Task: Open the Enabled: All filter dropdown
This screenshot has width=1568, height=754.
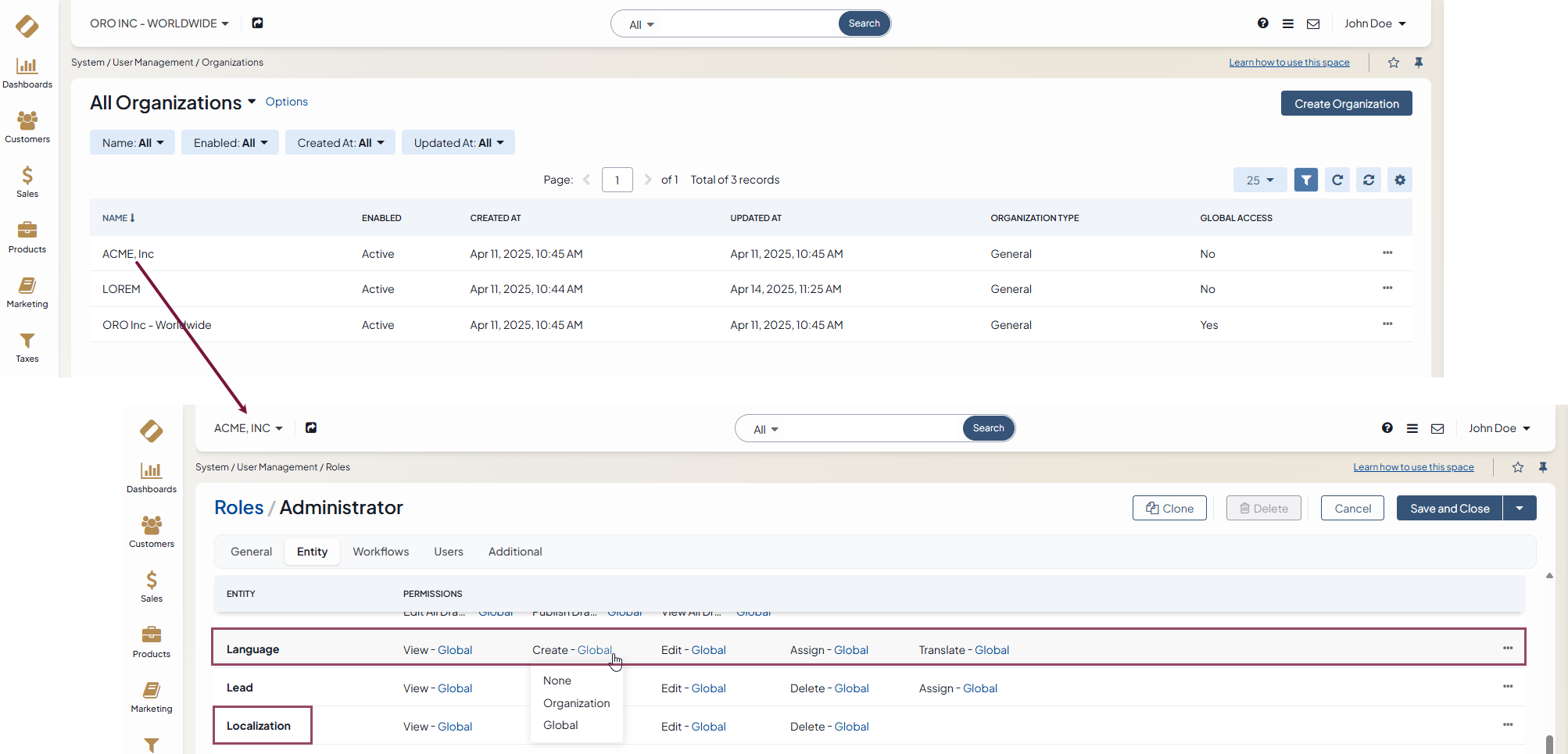Action: click(x=230, y=143)
